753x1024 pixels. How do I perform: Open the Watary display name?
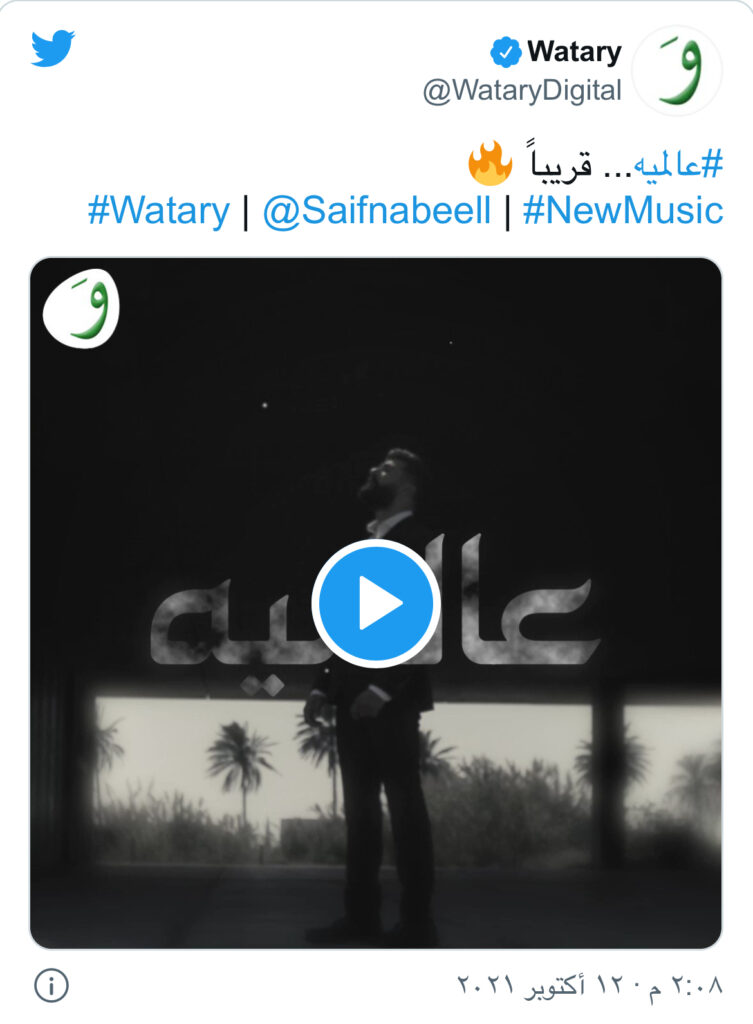(x=574, y=52)
